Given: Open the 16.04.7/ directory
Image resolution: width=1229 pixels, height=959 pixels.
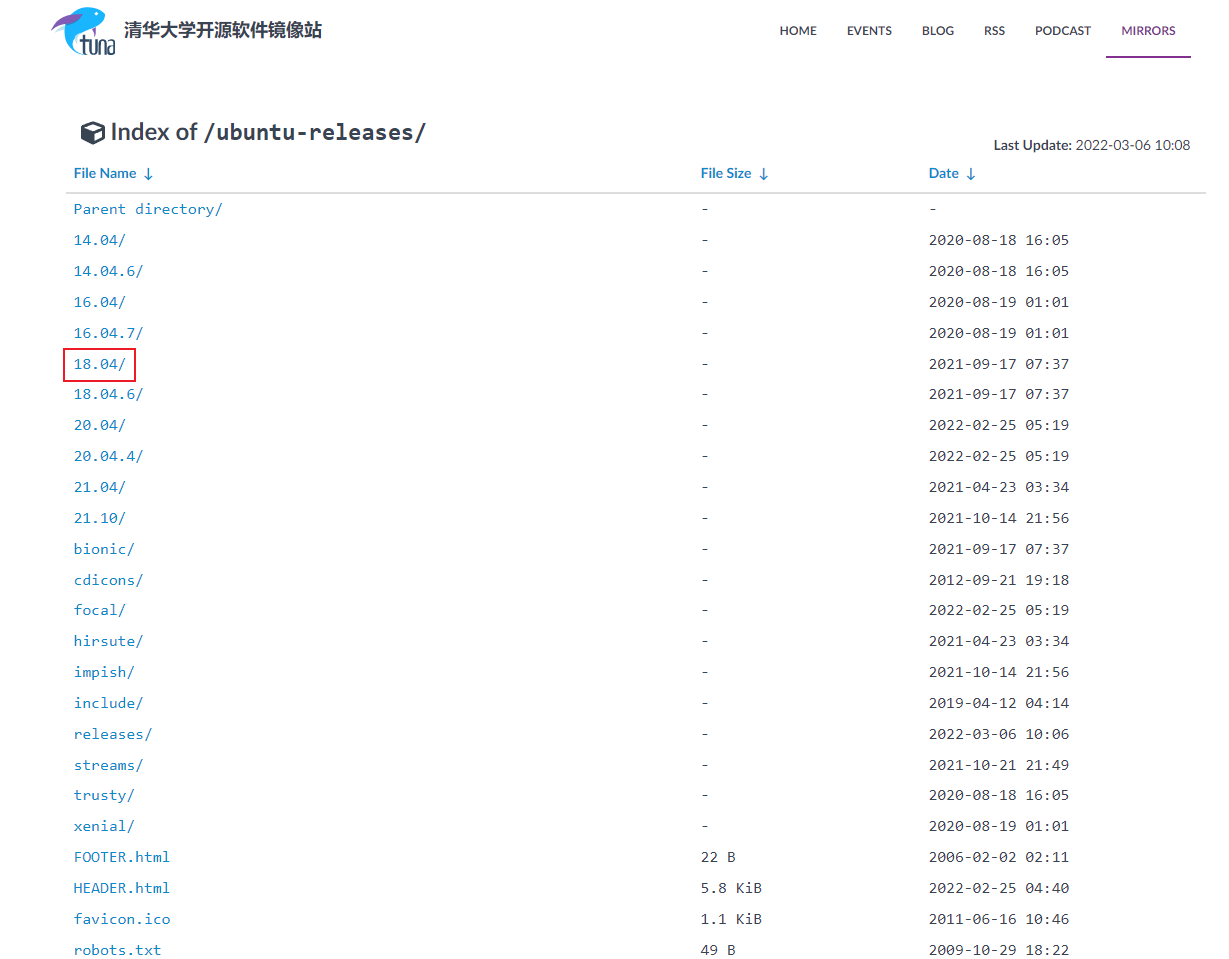Looking at the screenshot, I should pyautogui.click(x=108, y=333).
